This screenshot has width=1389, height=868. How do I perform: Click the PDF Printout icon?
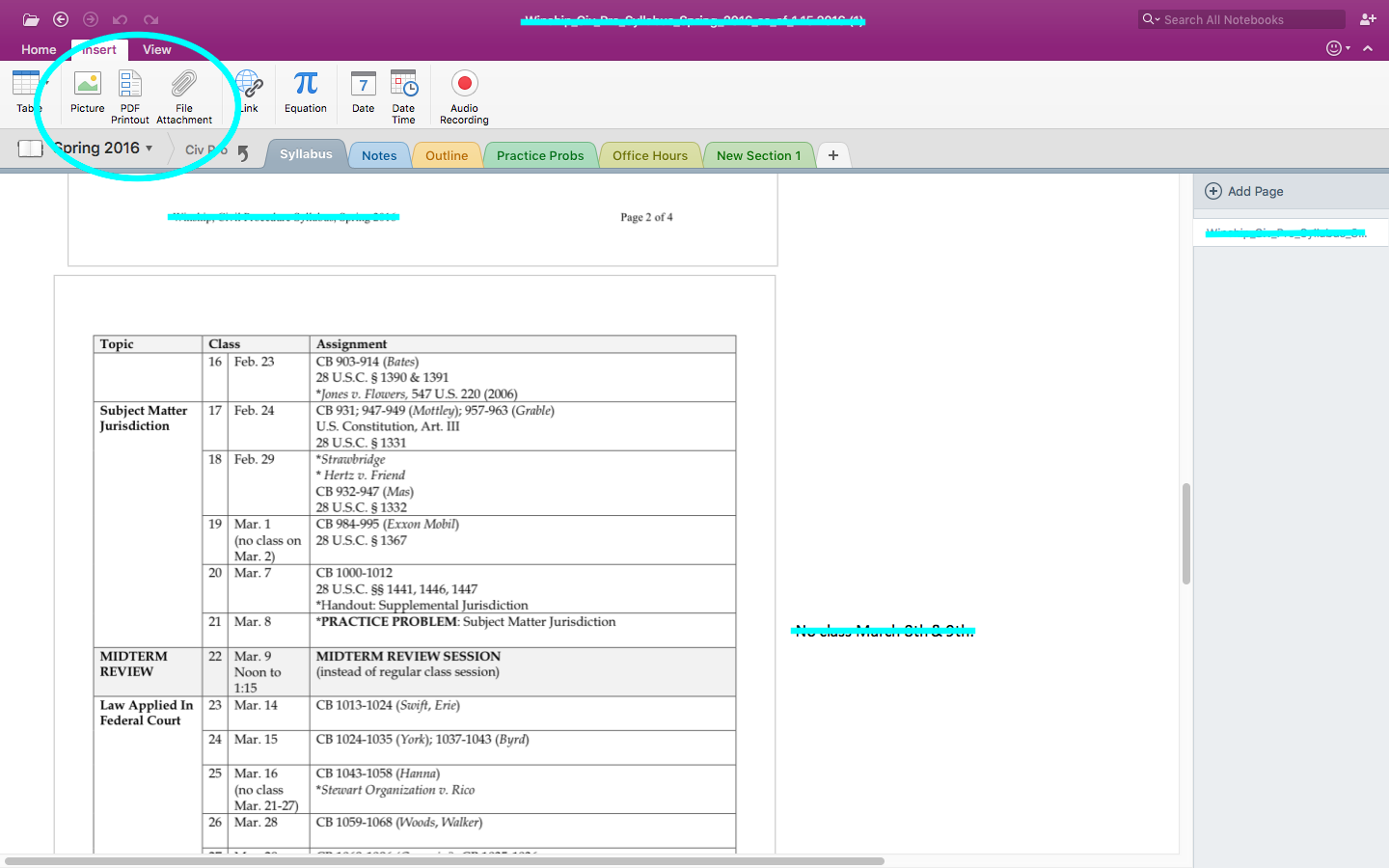(130, 95)
